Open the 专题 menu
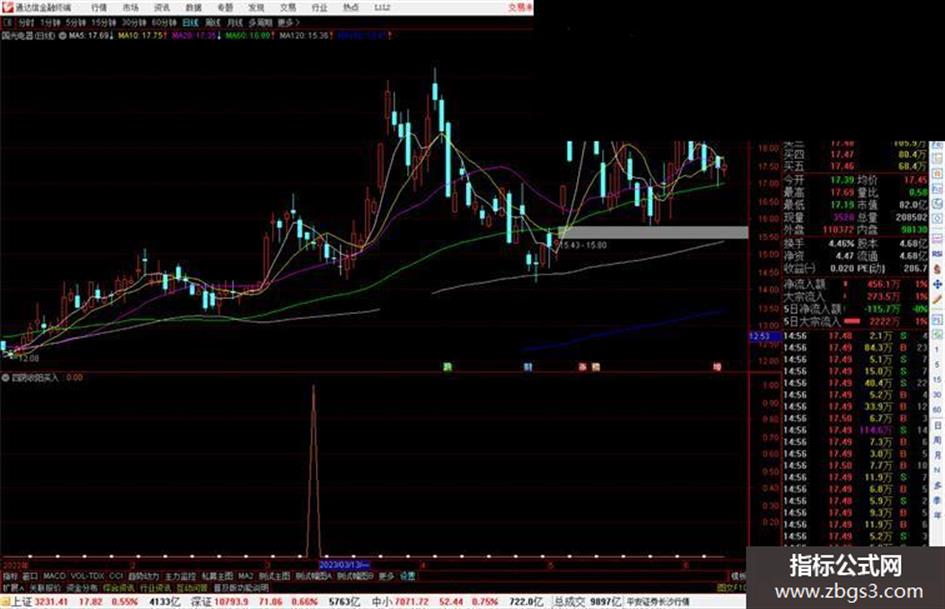The height and width of the screenshot is (609, 945). pyautogui.click(x=225, y=8)
